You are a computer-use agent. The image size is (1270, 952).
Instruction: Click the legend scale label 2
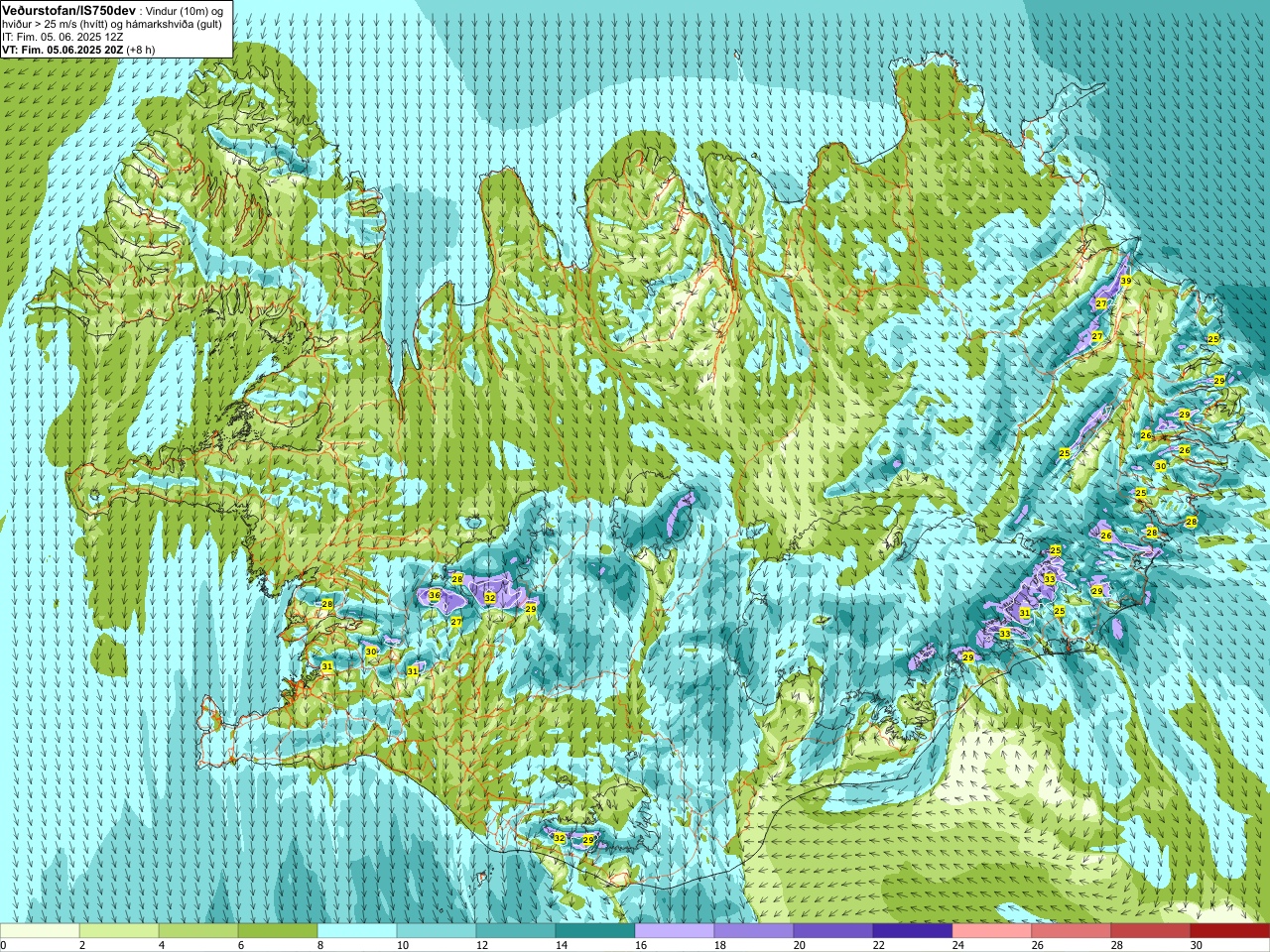[x=82, y=946]
